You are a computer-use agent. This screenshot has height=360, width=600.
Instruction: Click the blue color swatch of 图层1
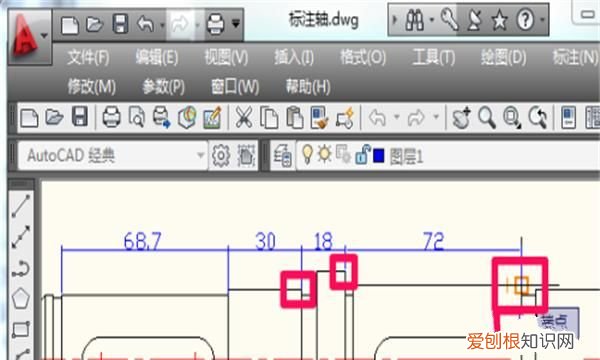[x=378, y=155]
